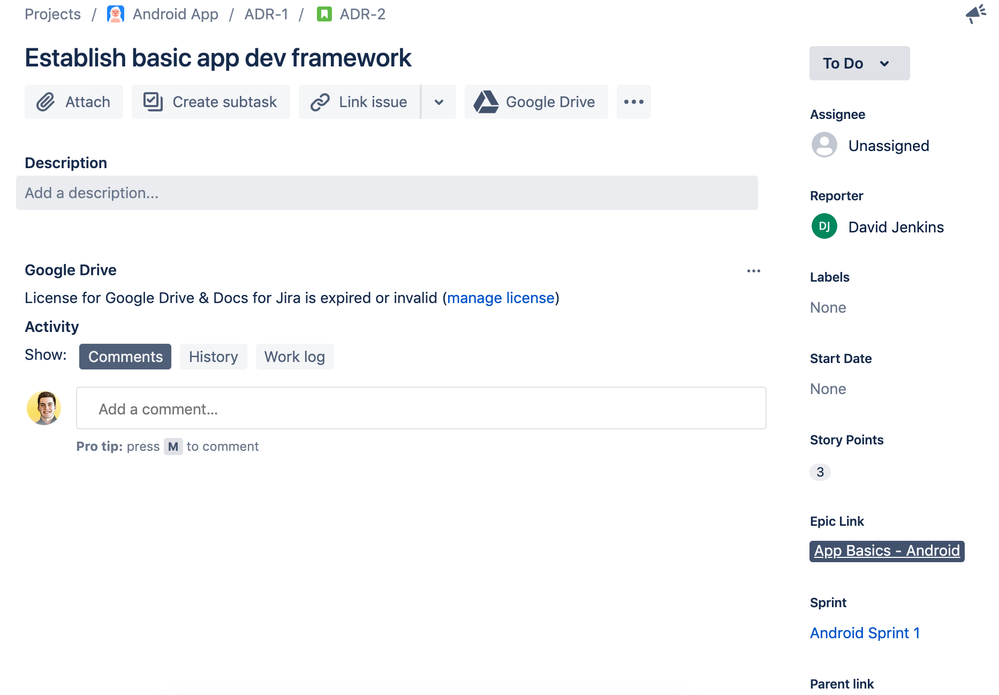Image resolution: width=999 pixels, height=695 pixels.
Task: Click the Attach button
Action: (x=74, y=102)
